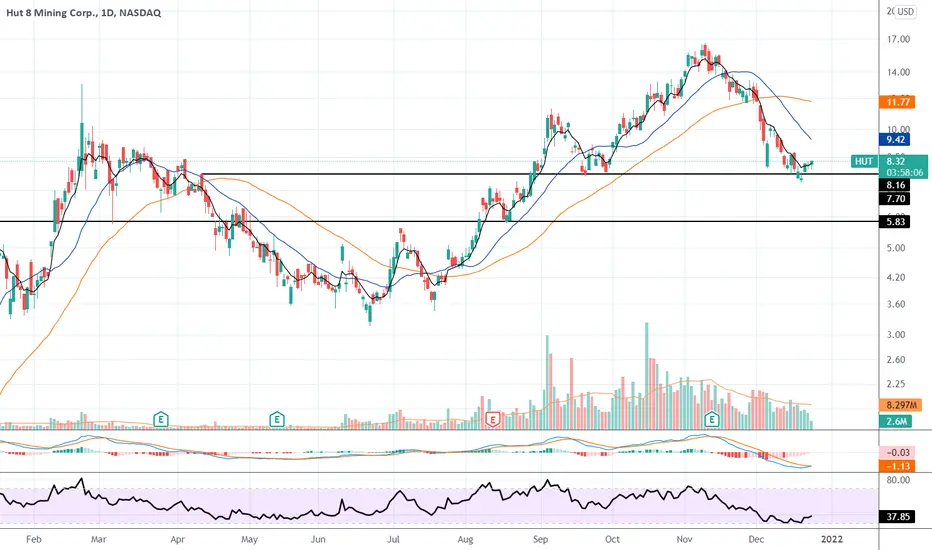Click the 2.6M volume label

895,421
